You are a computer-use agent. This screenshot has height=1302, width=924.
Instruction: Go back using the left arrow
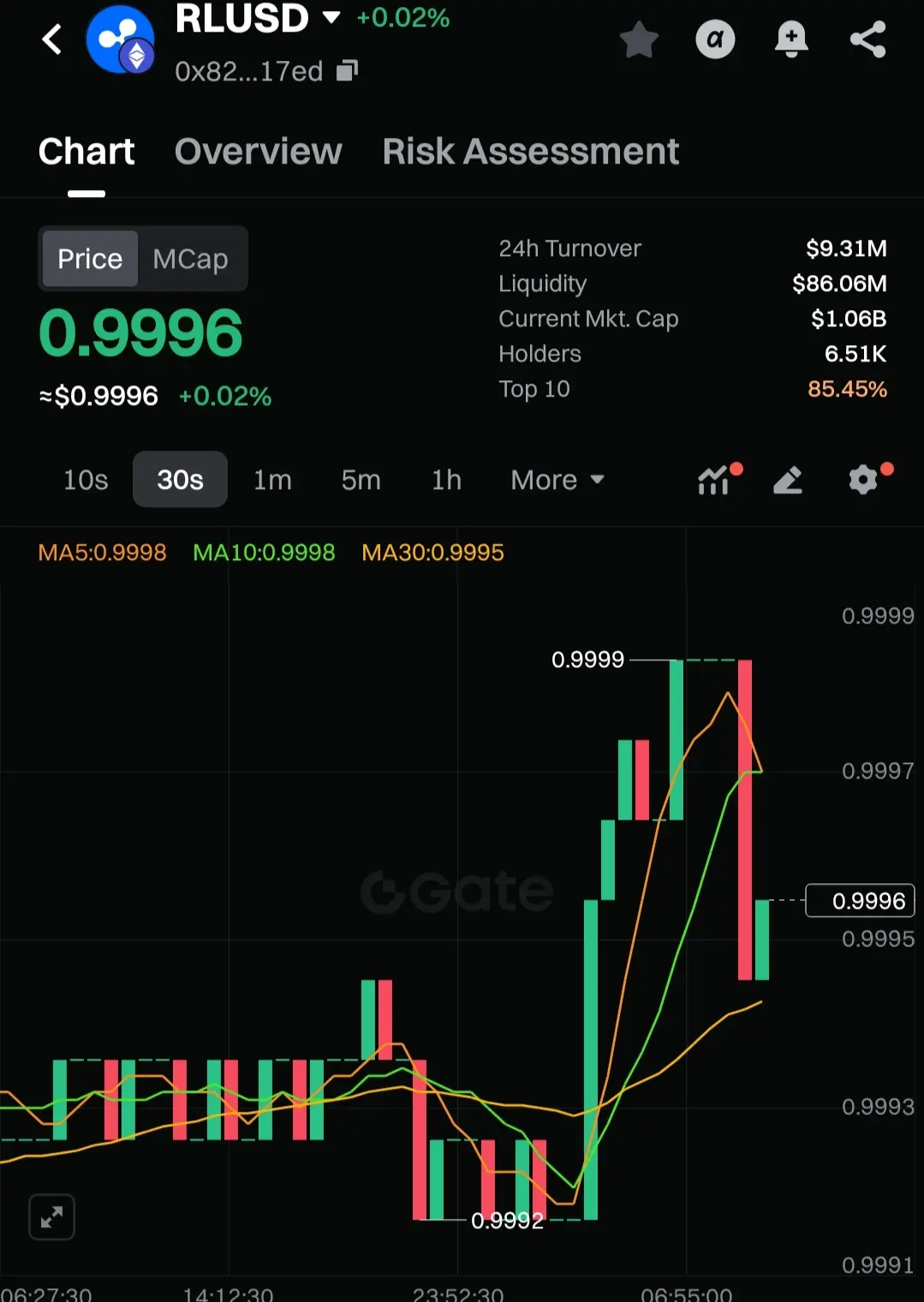tap(52, 39)
